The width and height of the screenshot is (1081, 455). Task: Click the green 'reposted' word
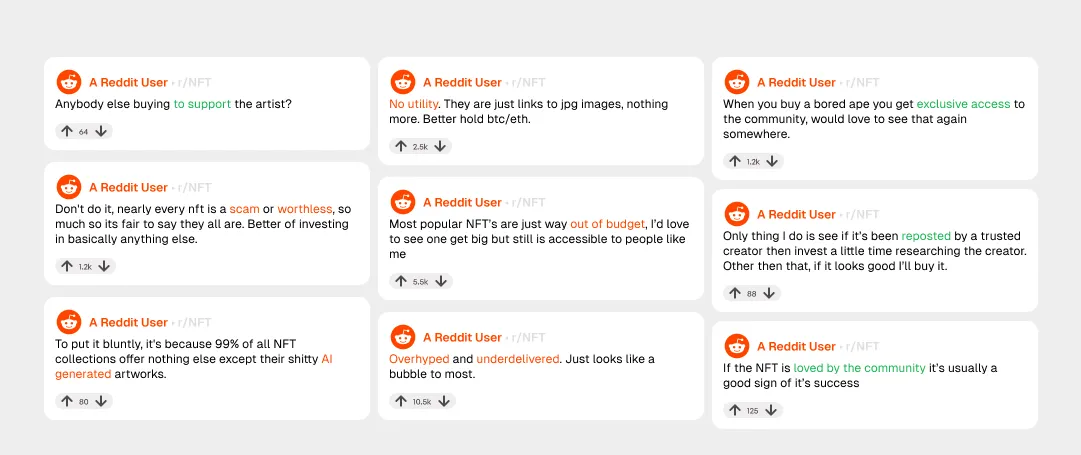(x=926, y=236)
